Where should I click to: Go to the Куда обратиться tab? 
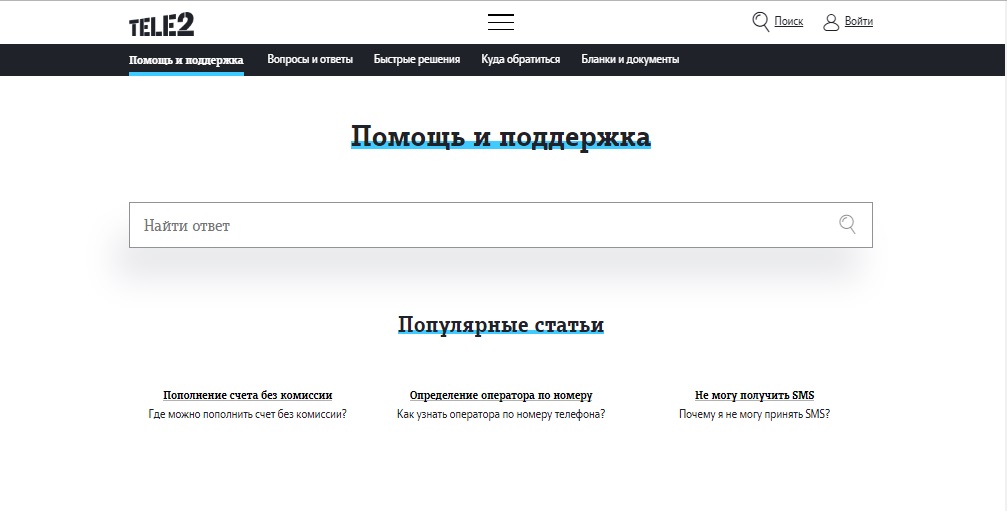pos(520,59)
